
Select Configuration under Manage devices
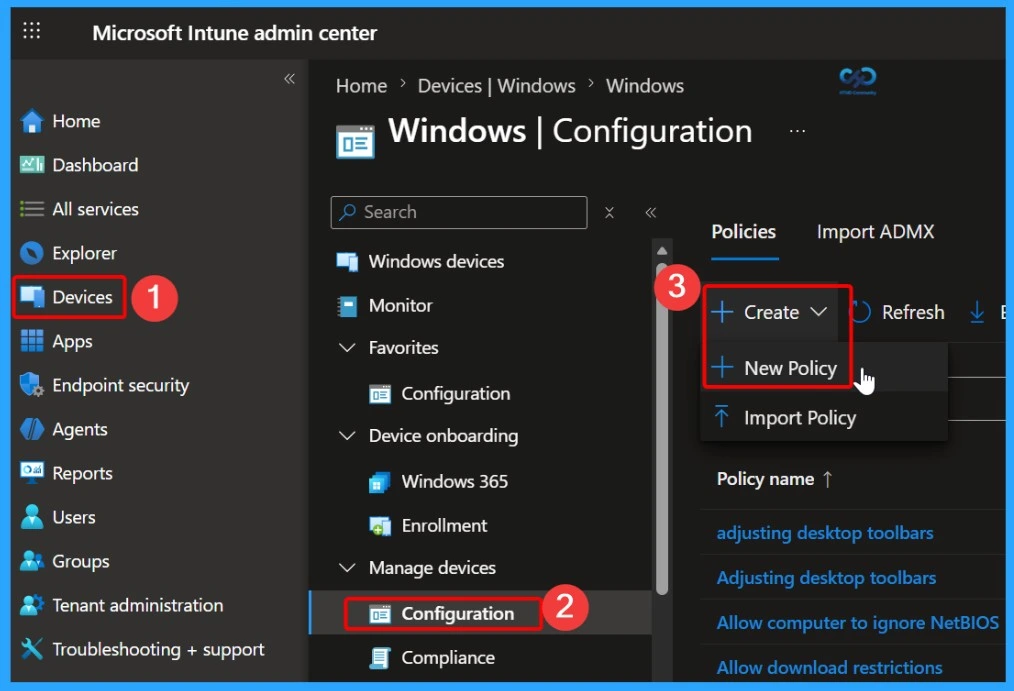point(457,613)
